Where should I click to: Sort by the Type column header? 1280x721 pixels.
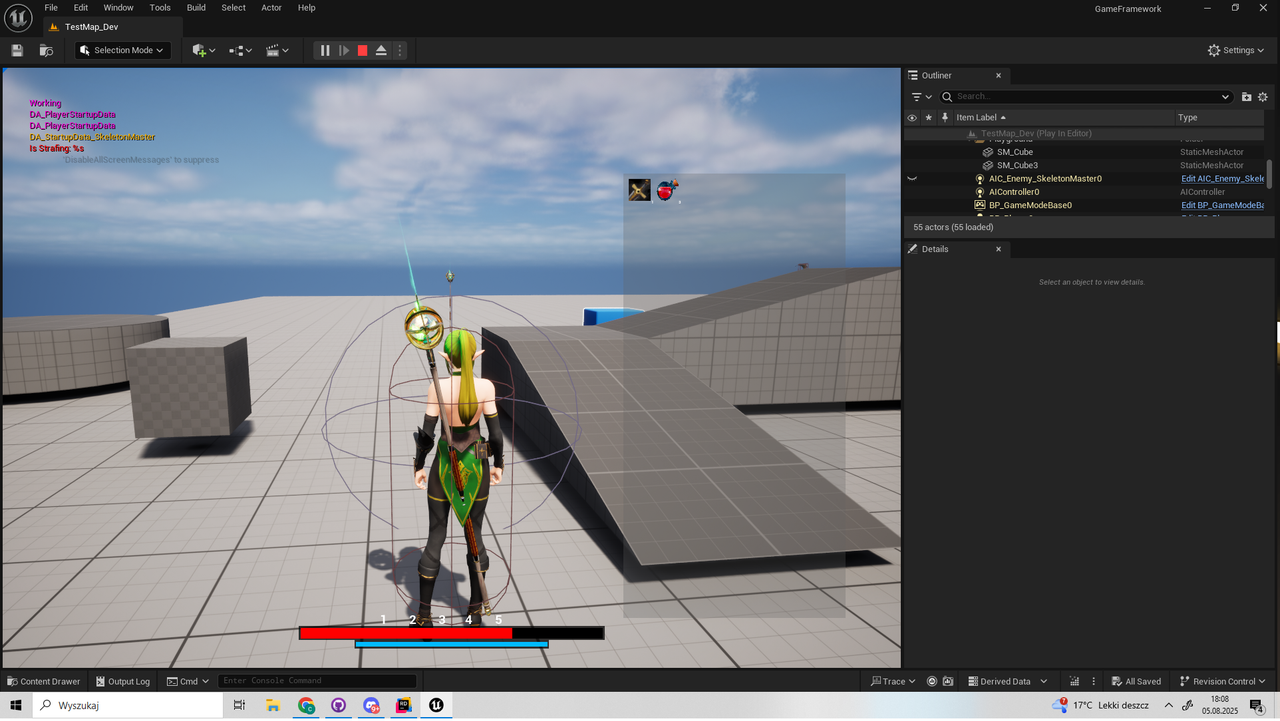pos(1220,117)
